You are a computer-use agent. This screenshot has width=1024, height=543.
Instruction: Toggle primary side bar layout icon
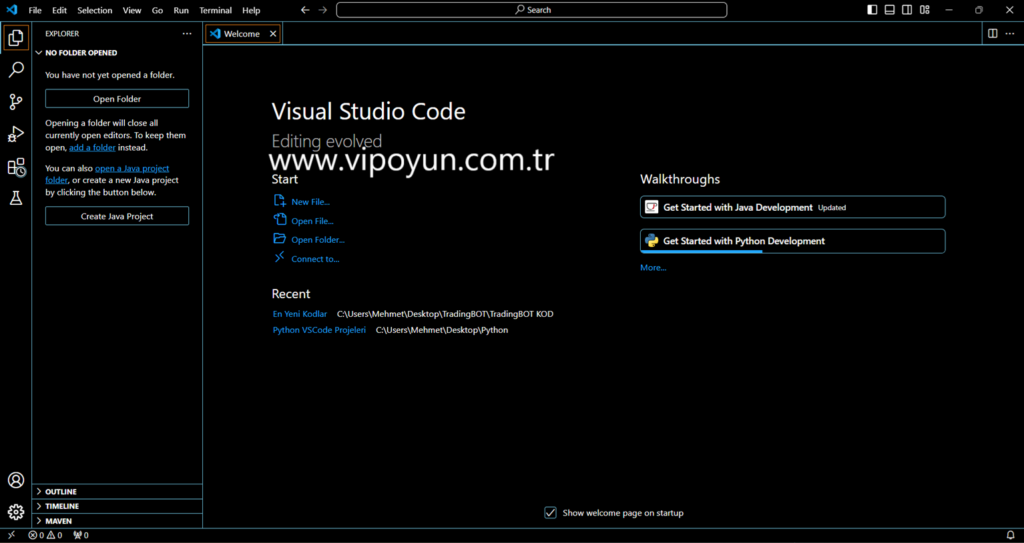tap(872, 10)
